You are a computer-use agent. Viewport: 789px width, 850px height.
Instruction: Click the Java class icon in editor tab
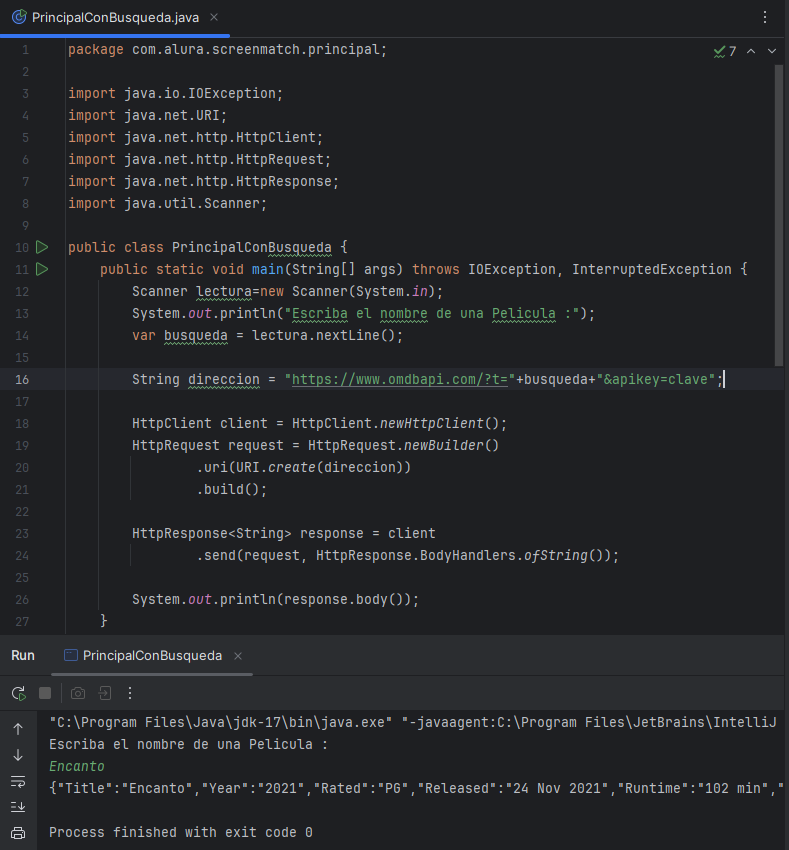[x=19, y=17]
